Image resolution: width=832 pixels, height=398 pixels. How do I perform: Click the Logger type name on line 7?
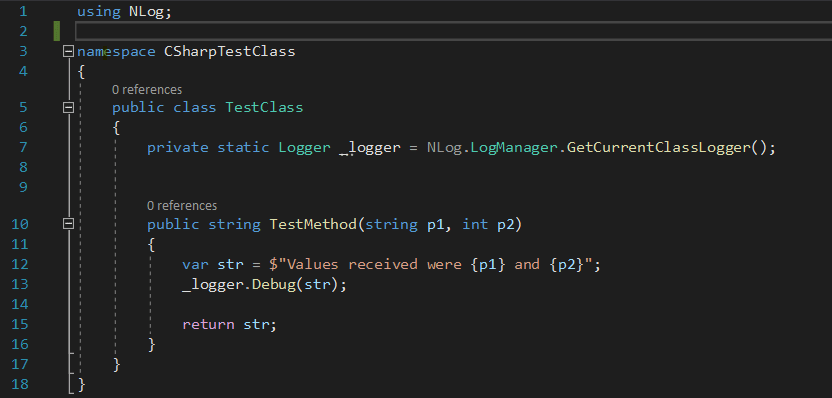tap(305, 147)
